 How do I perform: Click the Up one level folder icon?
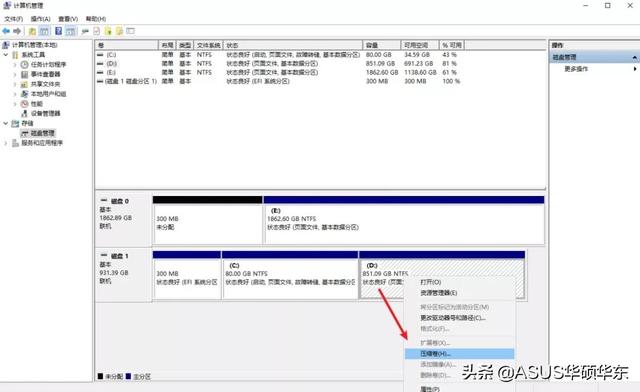tap(32, 31)
